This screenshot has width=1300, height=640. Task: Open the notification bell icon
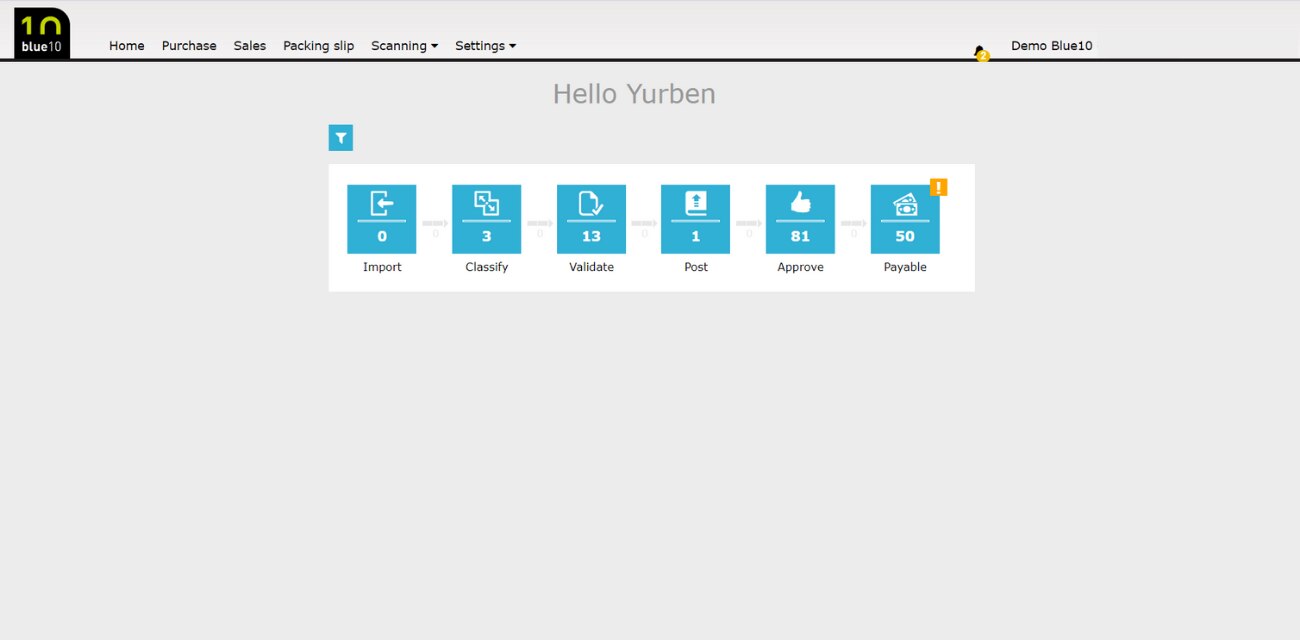coord(980,51)
